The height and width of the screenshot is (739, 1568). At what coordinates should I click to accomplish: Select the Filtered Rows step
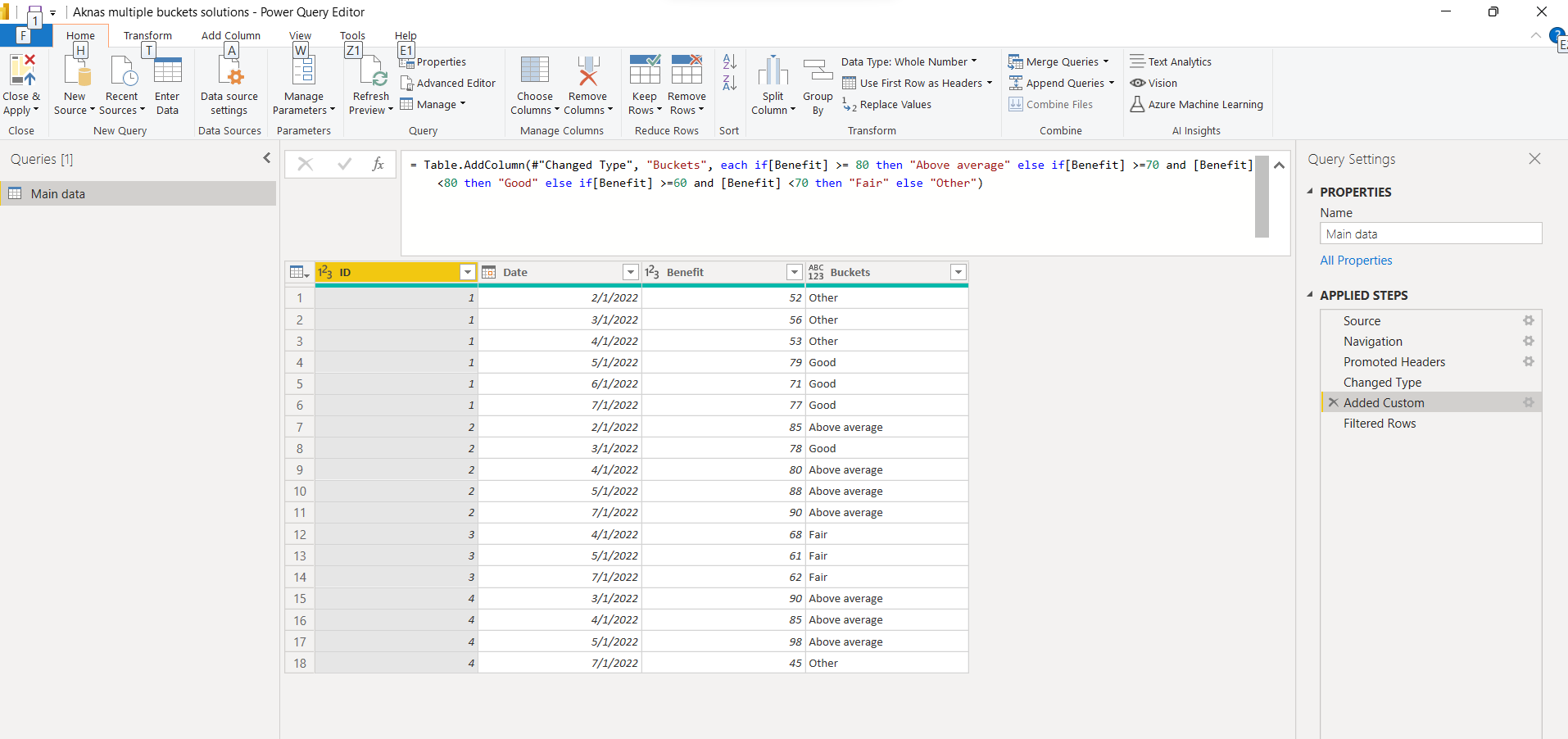(x=1430, y=424)
